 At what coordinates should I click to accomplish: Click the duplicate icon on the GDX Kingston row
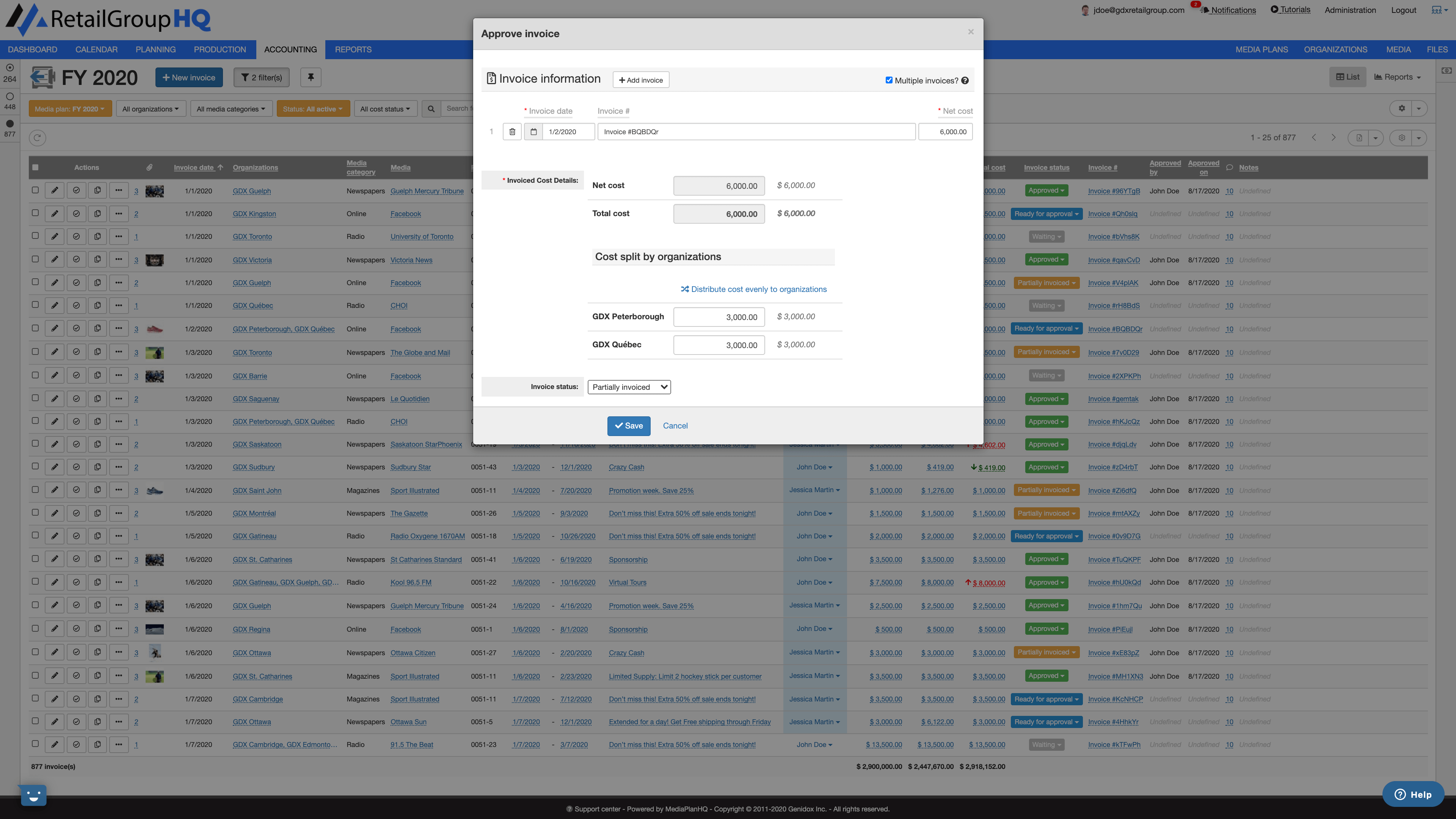(x=97, y=213)
